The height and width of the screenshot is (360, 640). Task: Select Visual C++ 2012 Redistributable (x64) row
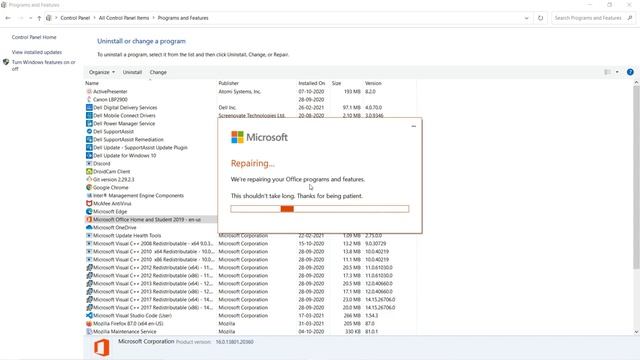point(250,267)
